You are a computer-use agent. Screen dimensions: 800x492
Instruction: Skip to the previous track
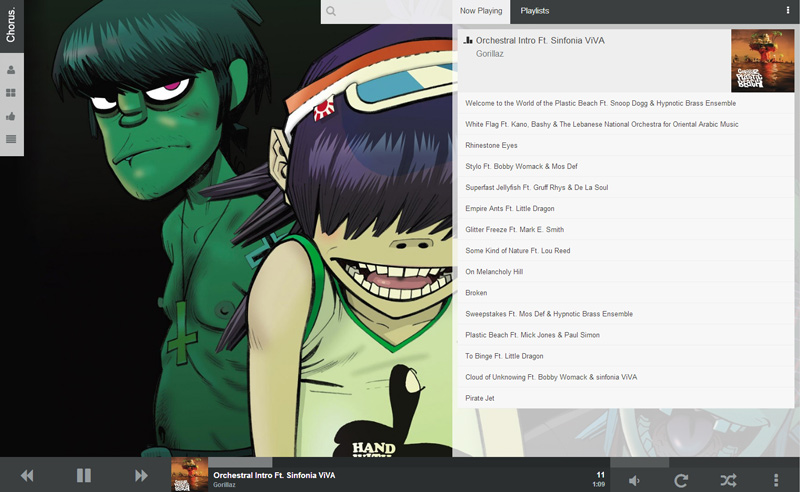[27, 476]
